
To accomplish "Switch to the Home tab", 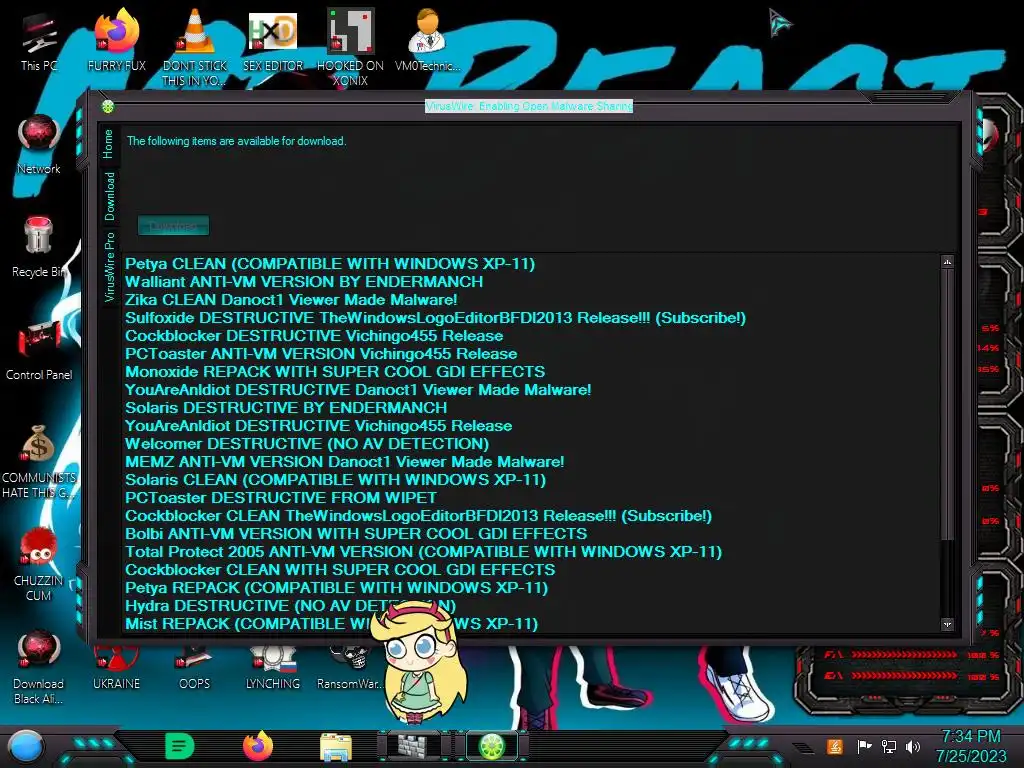I will (108, 144).
